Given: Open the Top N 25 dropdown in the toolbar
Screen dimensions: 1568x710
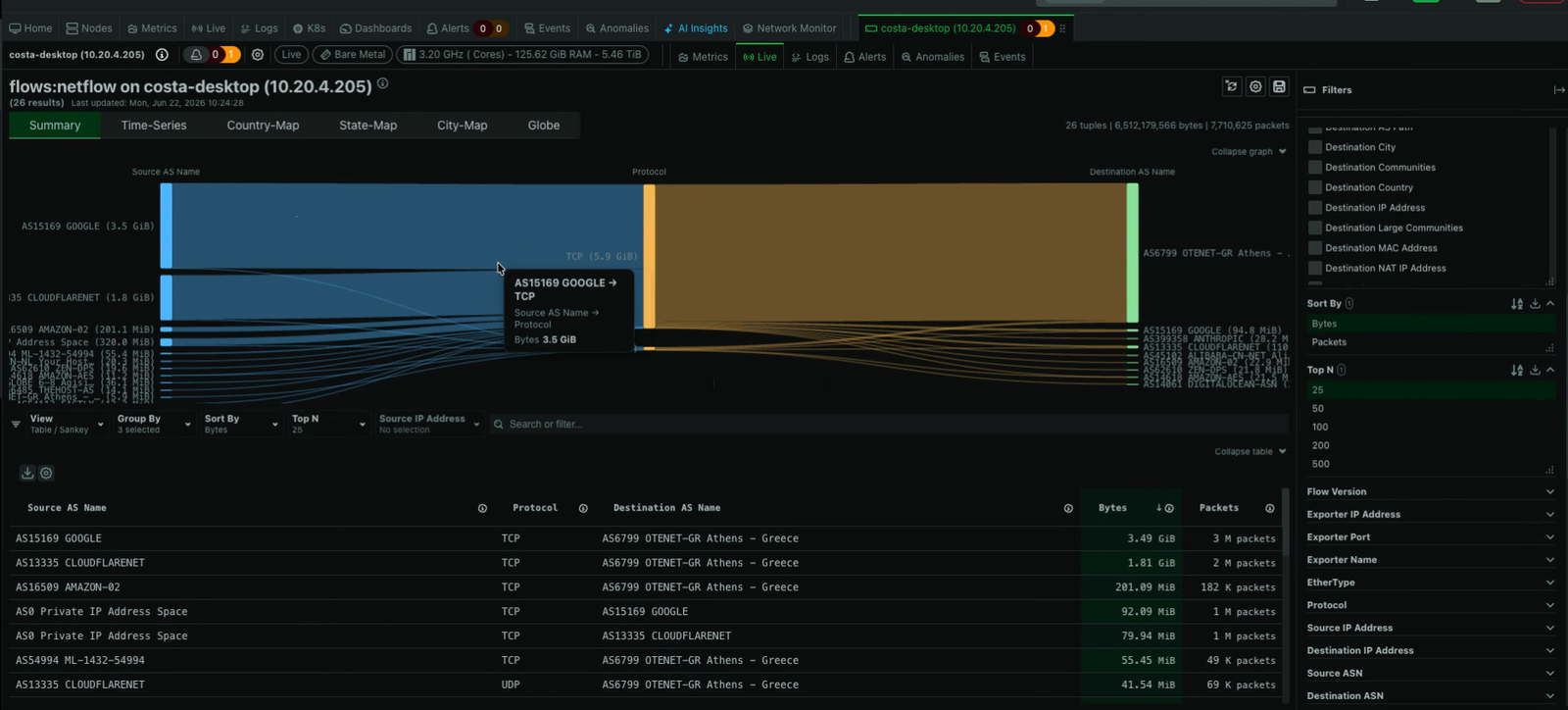Looking at the screenshot, I should (328, 424).
